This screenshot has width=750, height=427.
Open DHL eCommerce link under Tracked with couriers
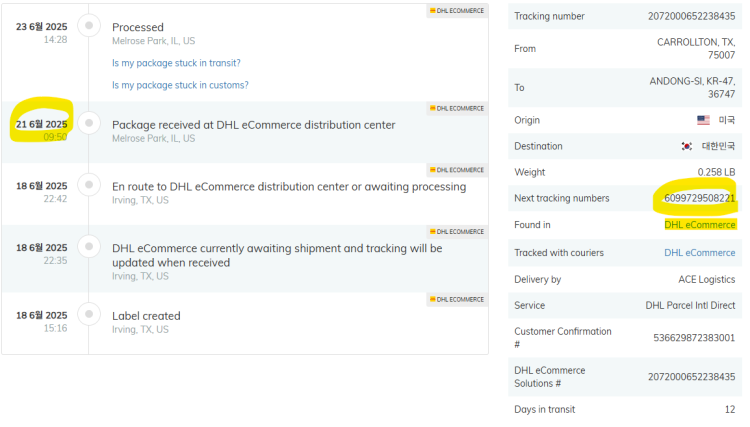click(700, 252)
